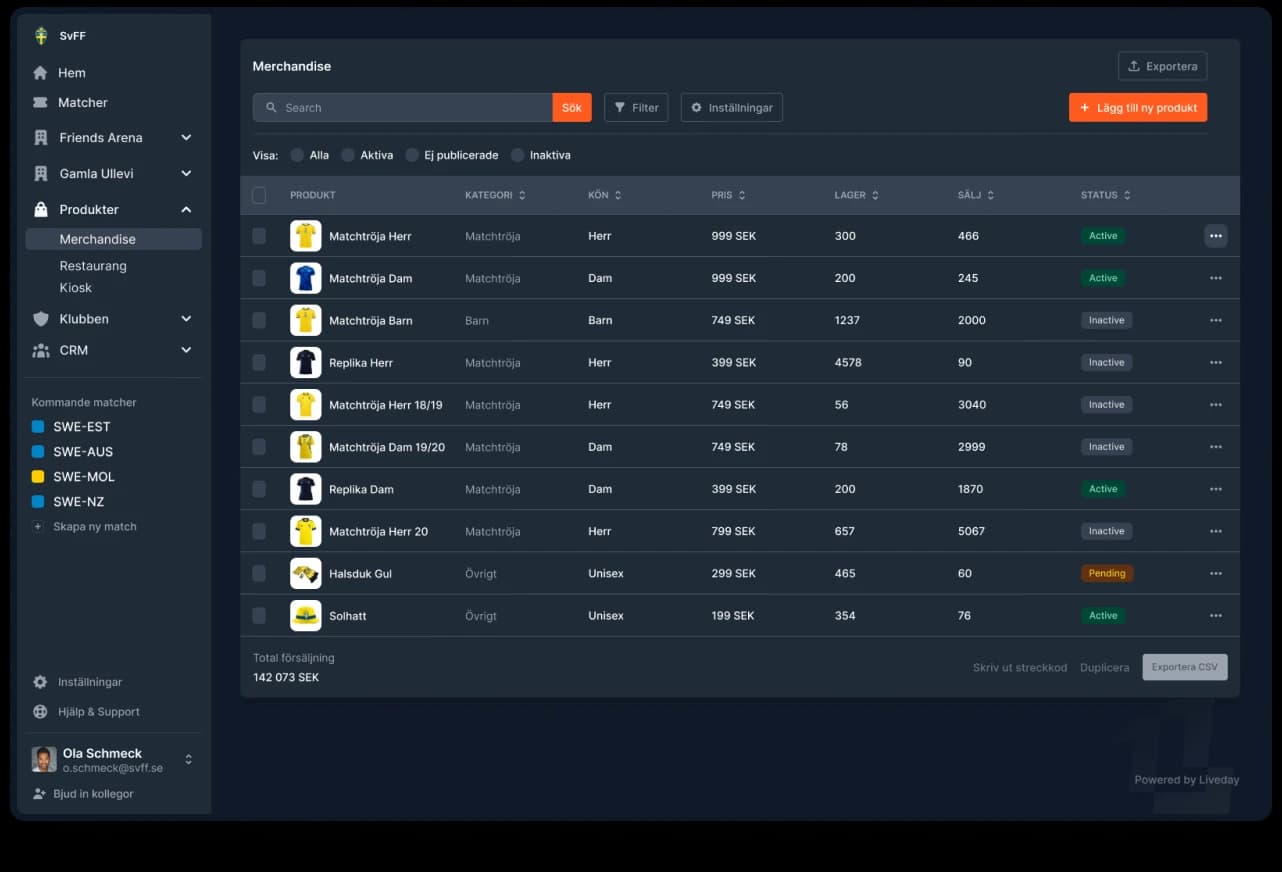The width and height of the screenshot is (1282, 872).
Task: Select the Aktiva radio button
Action: tap(348, 155)
